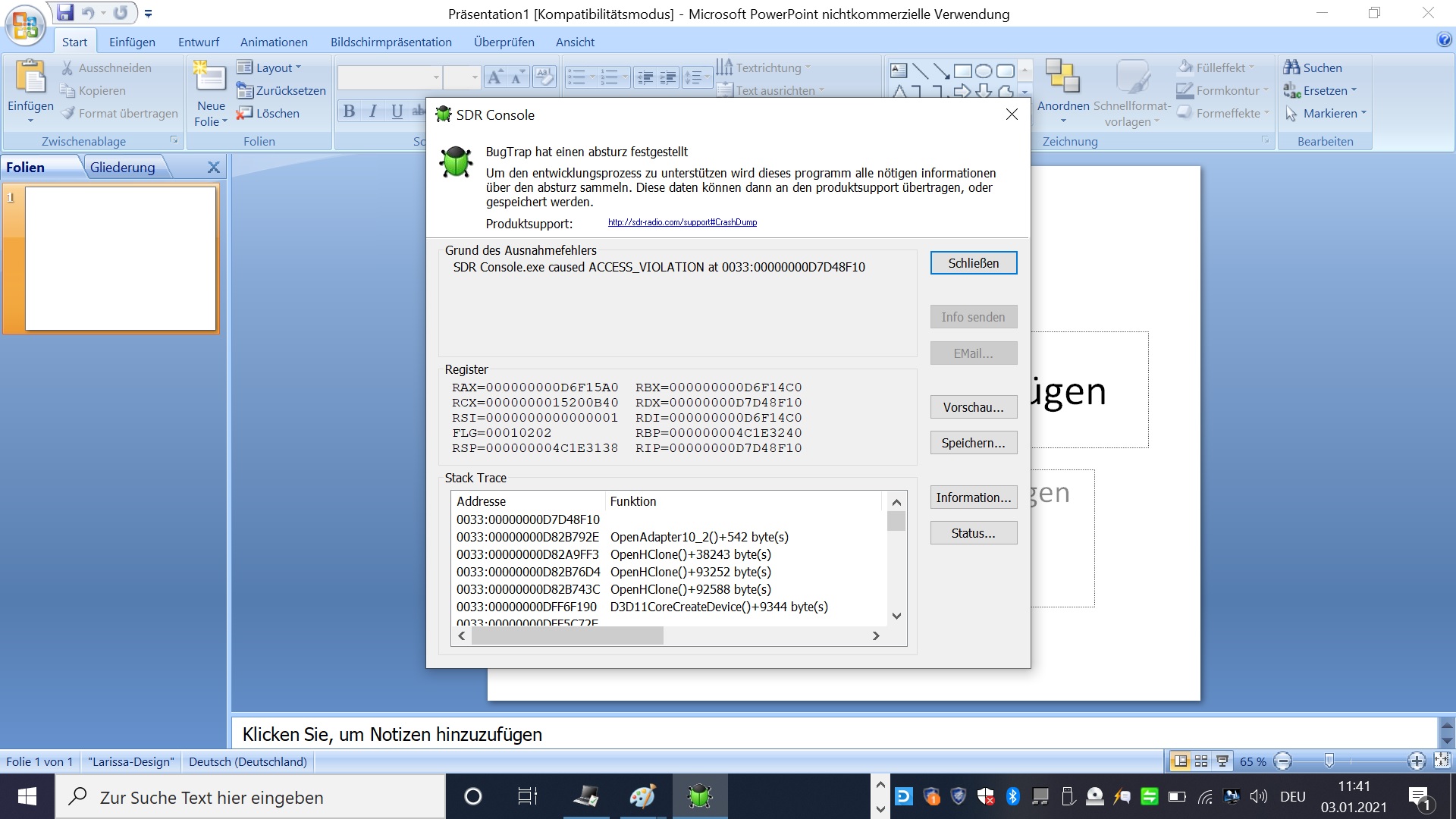Image resolution: width=1456 pixels, height=819 pixels.
Task: Open the Ersetzen dropdown arrow
Action: point(1354,90)
